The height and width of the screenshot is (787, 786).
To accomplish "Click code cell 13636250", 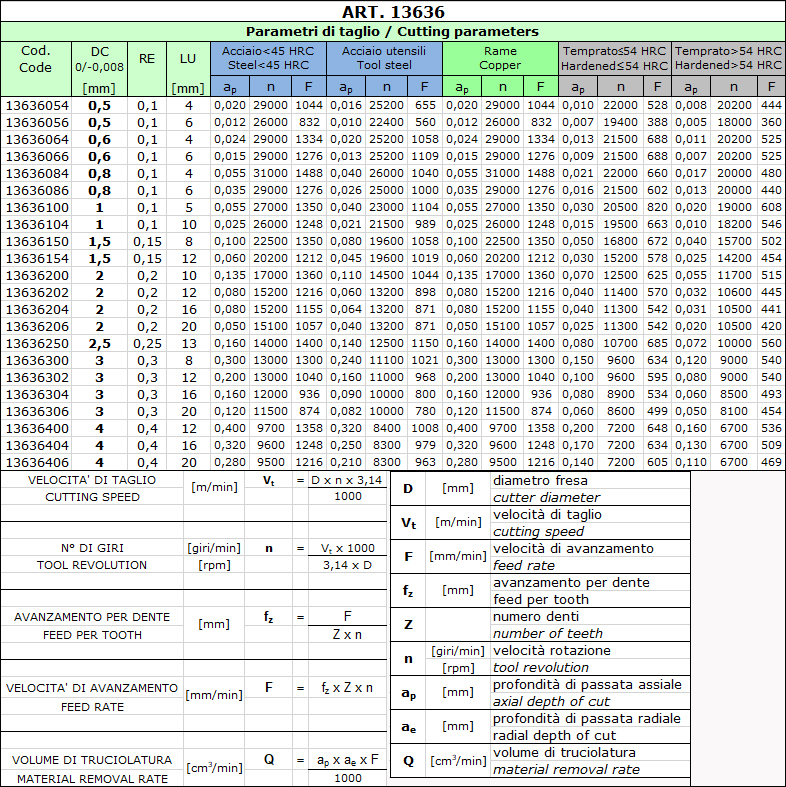I will coord(38,343).
